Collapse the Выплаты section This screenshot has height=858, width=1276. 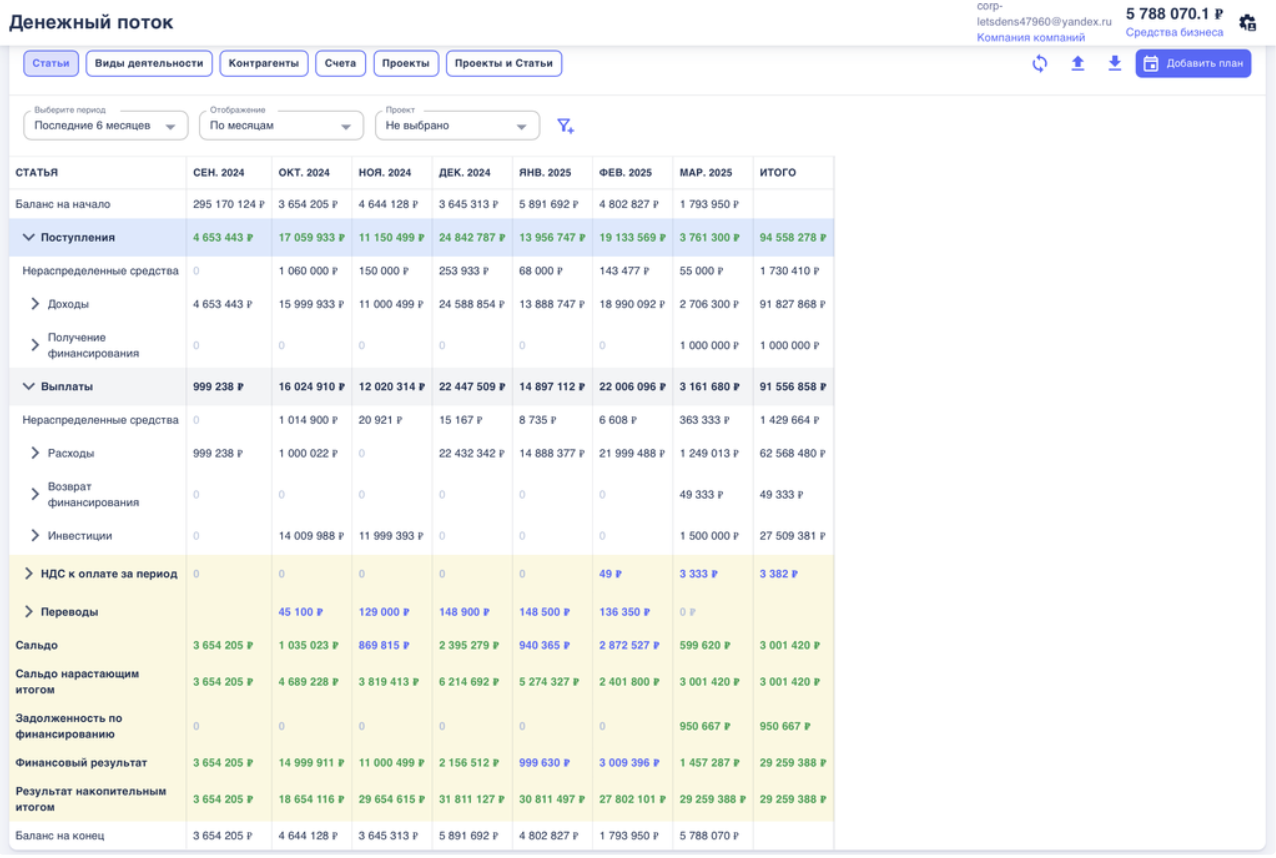pos(28,387)
